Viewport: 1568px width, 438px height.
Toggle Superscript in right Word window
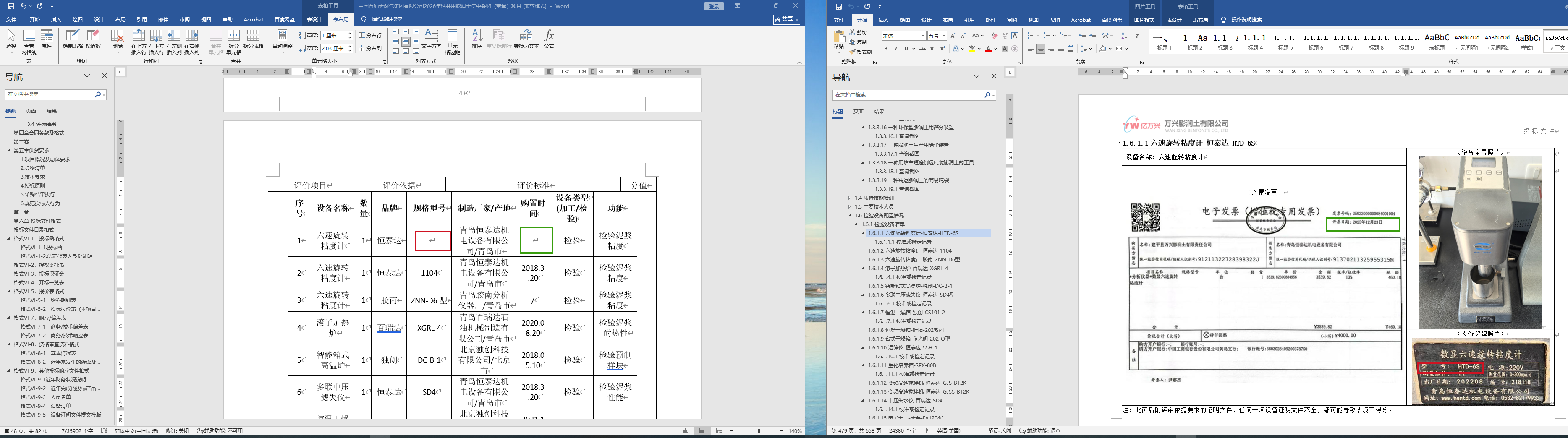click(943, 49)
